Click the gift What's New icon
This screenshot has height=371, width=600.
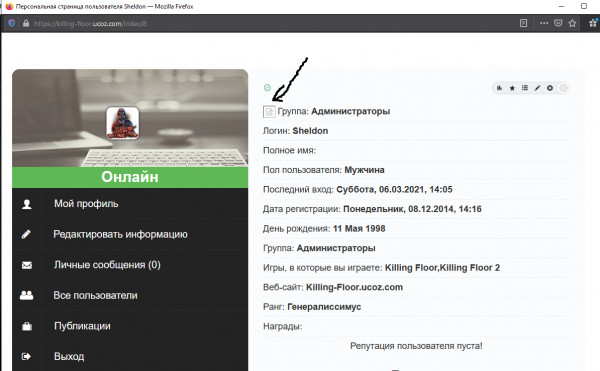[593, 23]
